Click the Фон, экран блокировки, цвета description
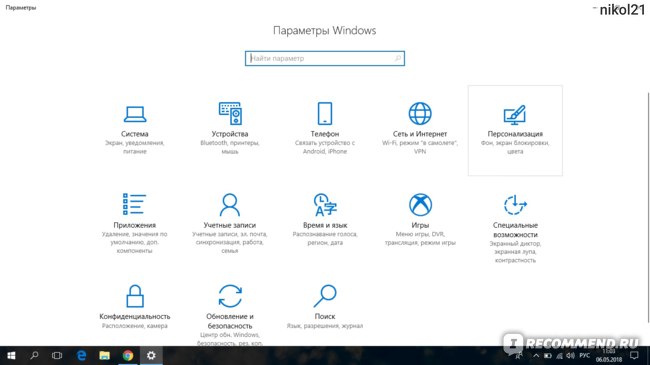The width and height of the screenshot is (650, 365). tap(515, 147)
